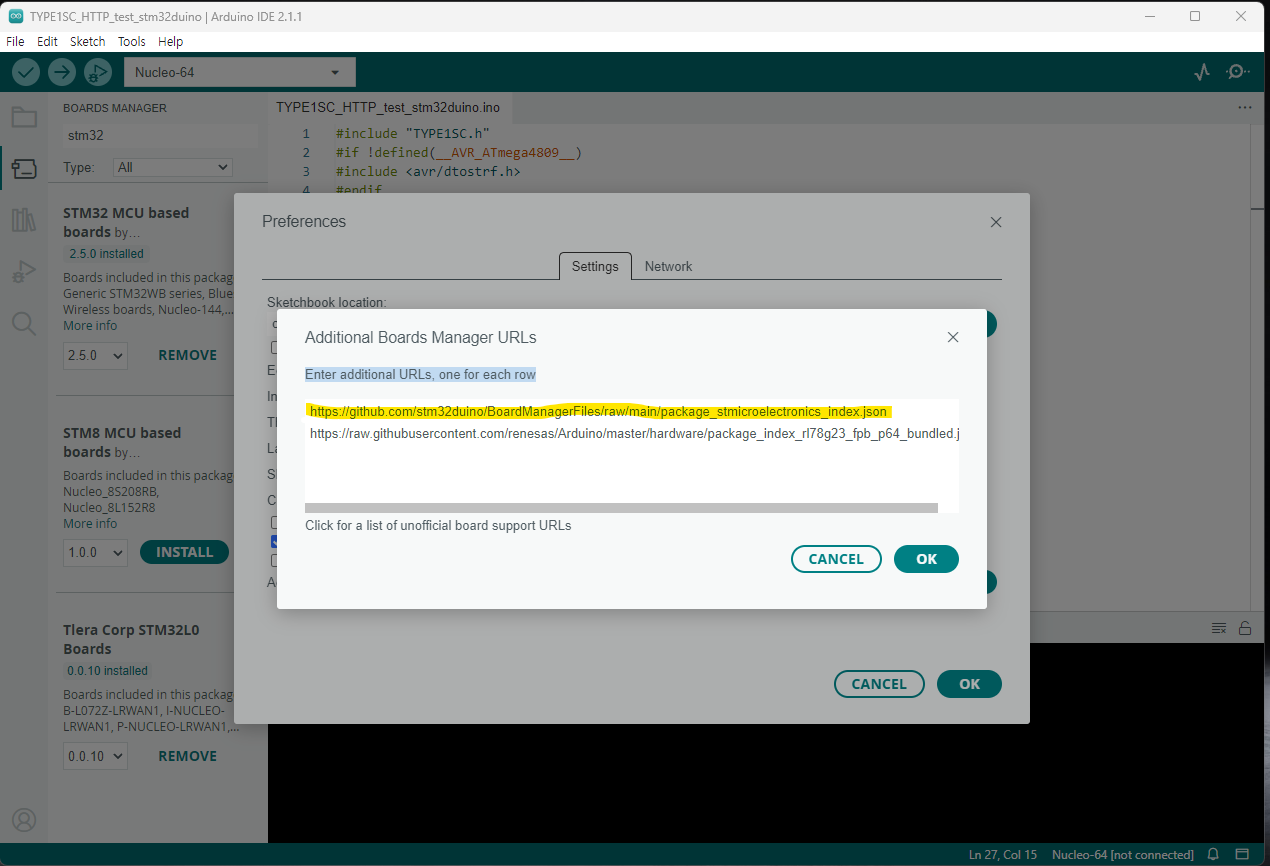Open the Library Manager sidebar icon

pyautogui.click(x=24, y=220)
